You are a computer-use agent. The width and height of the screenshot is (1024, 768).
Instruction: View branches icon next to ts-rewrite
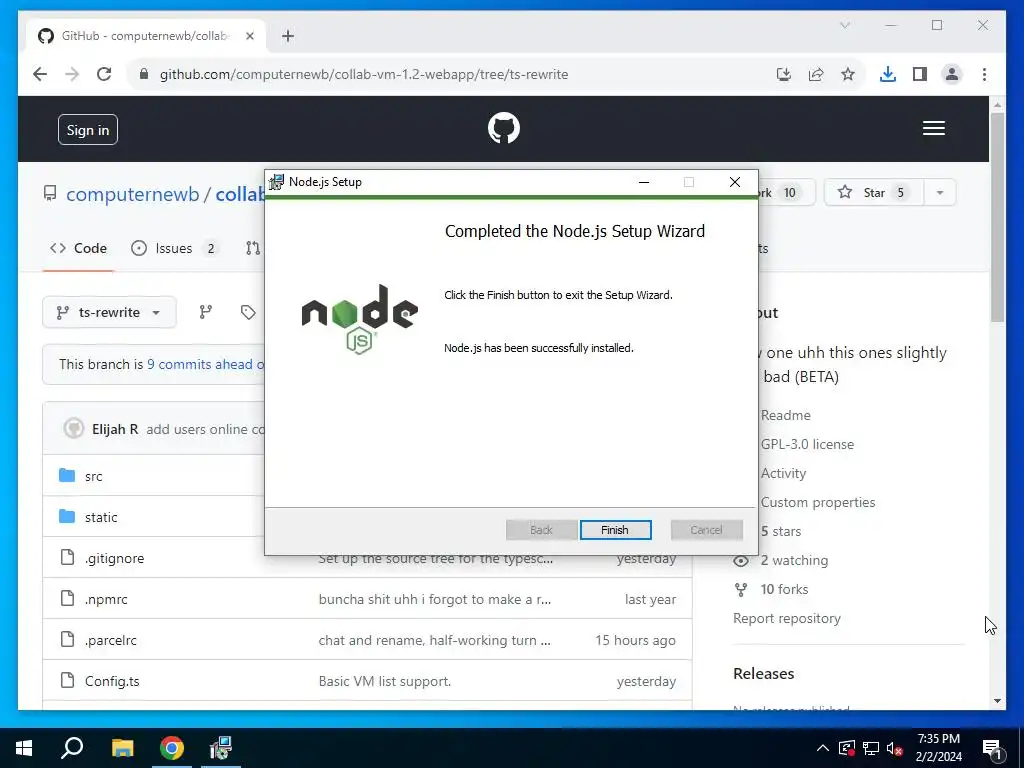(206, 312)
